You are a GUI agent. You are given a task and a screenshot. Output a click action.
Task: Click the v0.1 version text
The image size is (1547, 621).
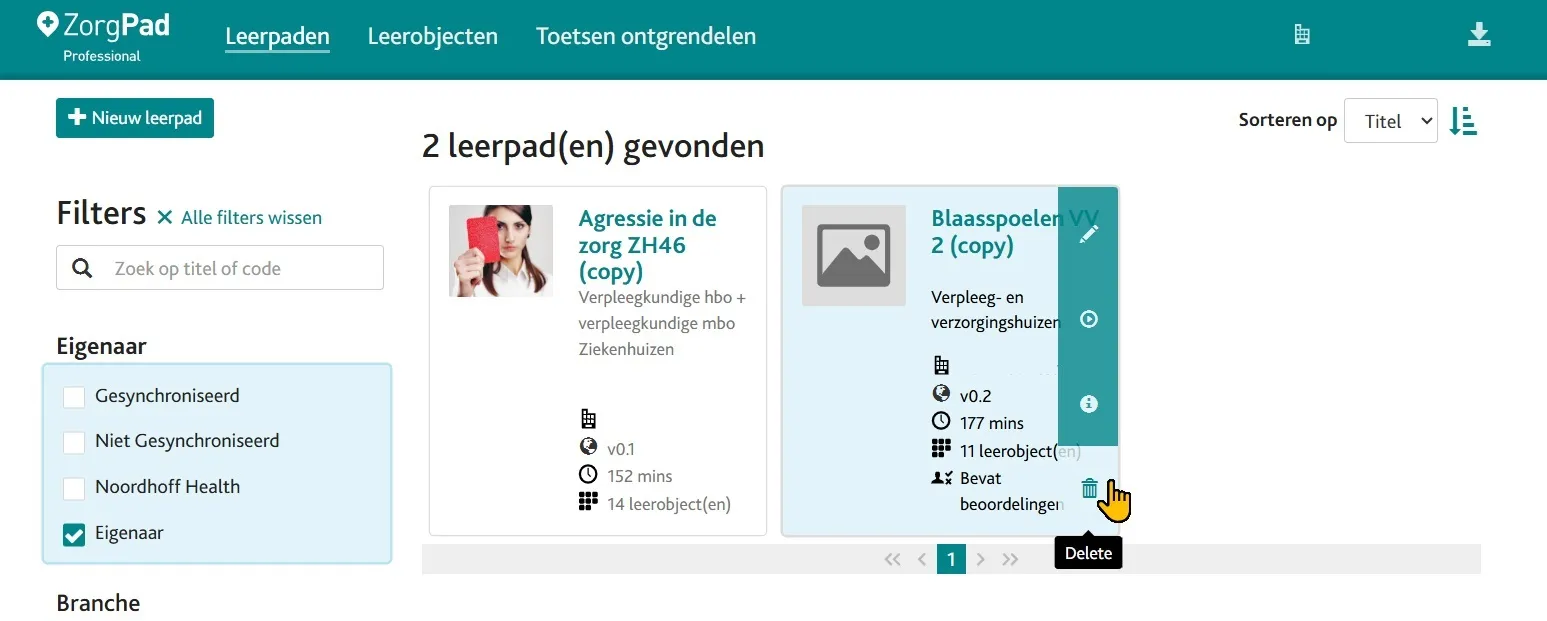(621, 449)
